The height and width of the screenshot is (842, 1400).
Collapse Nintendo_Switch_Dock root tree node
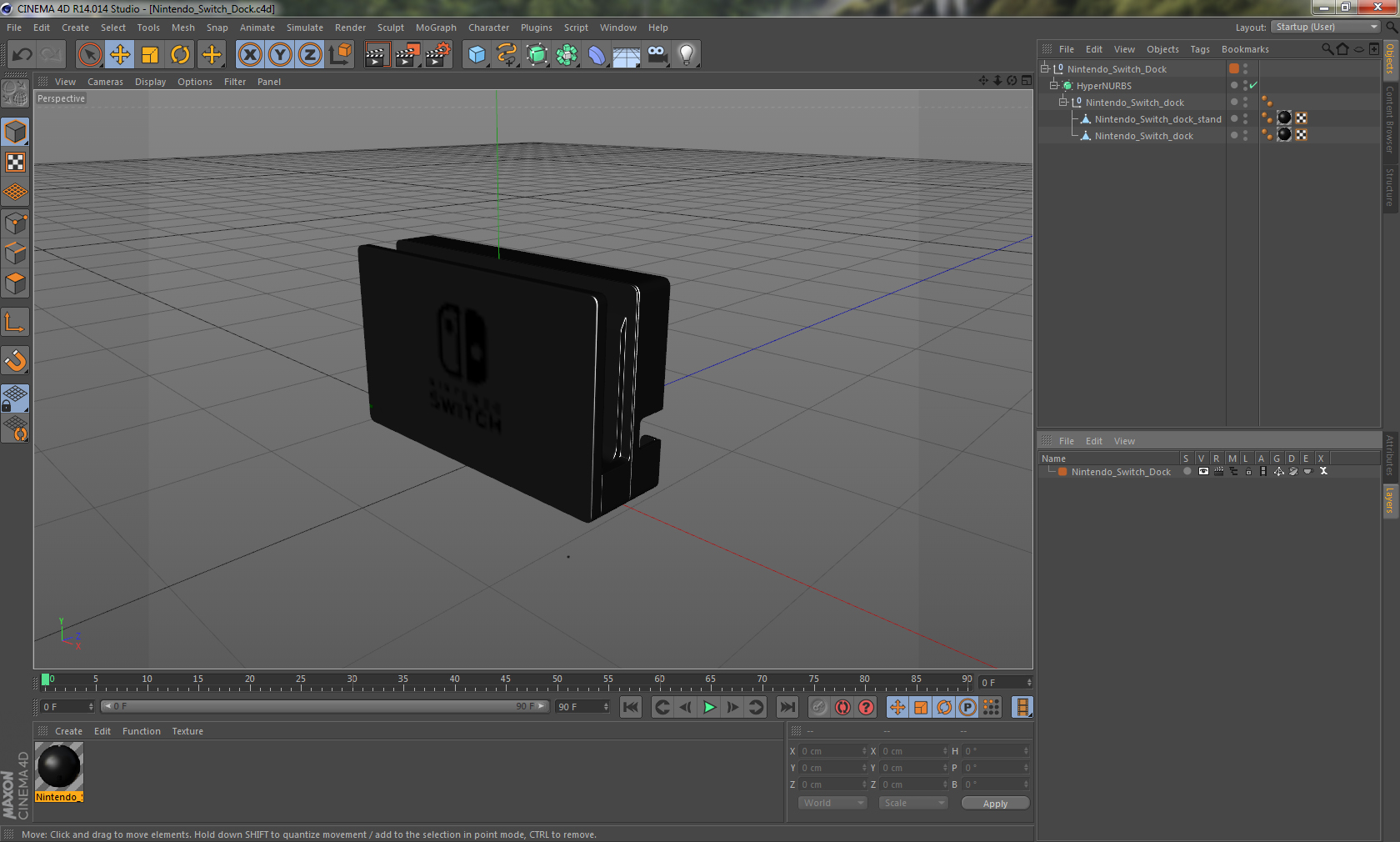pyautogui.click(x=1045, y=68)
